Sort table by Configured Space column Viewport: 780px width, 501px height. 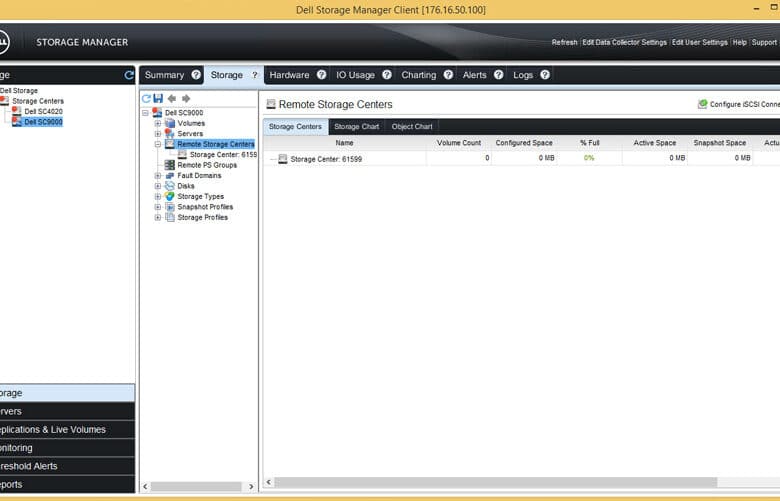(524, 143)
